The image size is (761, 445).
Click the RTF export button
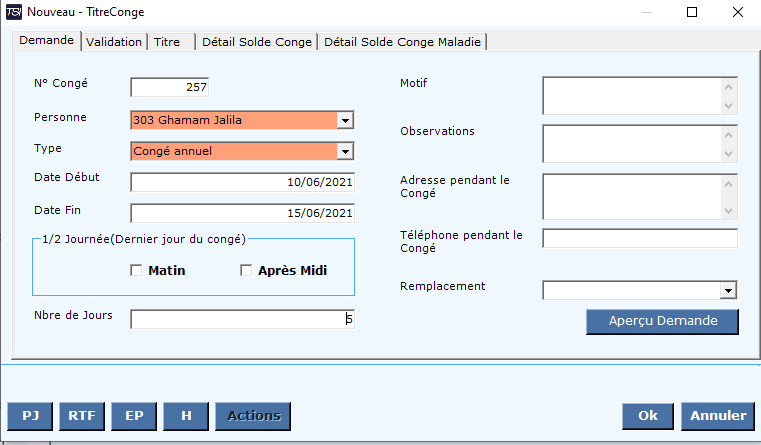pyautogui.click(x=82, y=416)
